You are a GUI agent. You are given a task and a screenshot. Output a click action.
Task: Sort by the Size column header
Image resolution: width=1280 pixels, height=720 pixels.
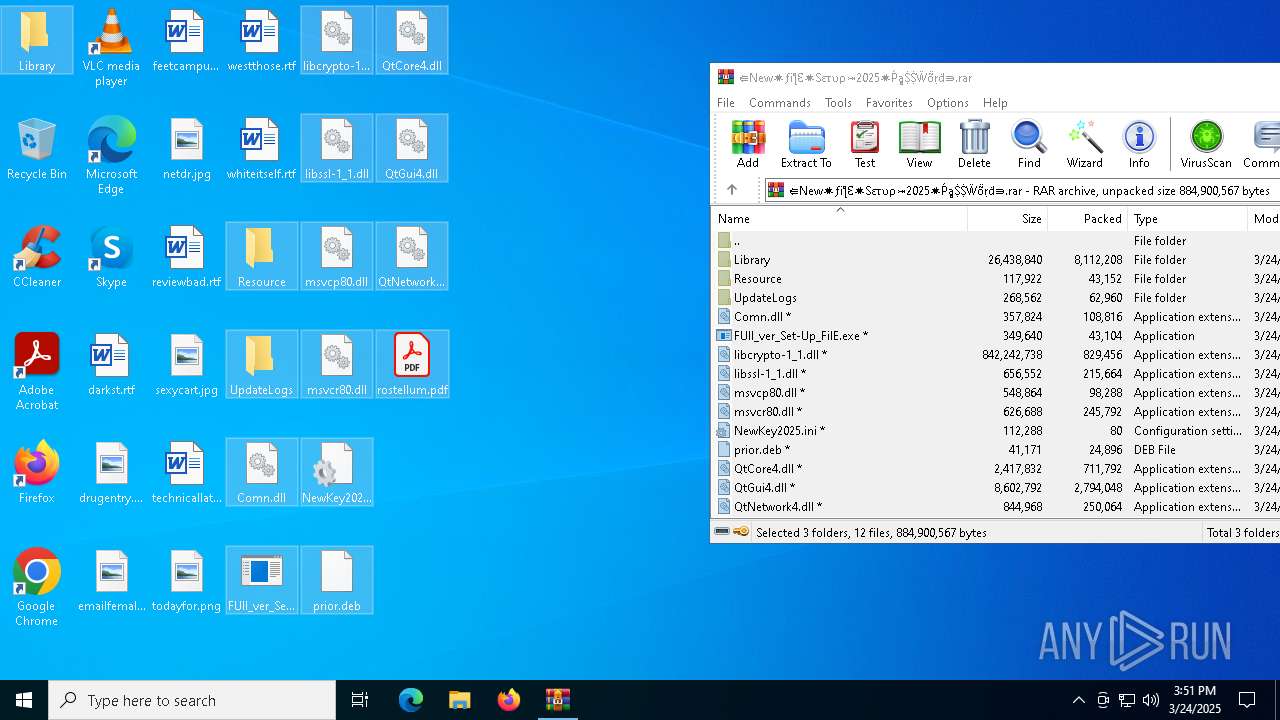1007,219
